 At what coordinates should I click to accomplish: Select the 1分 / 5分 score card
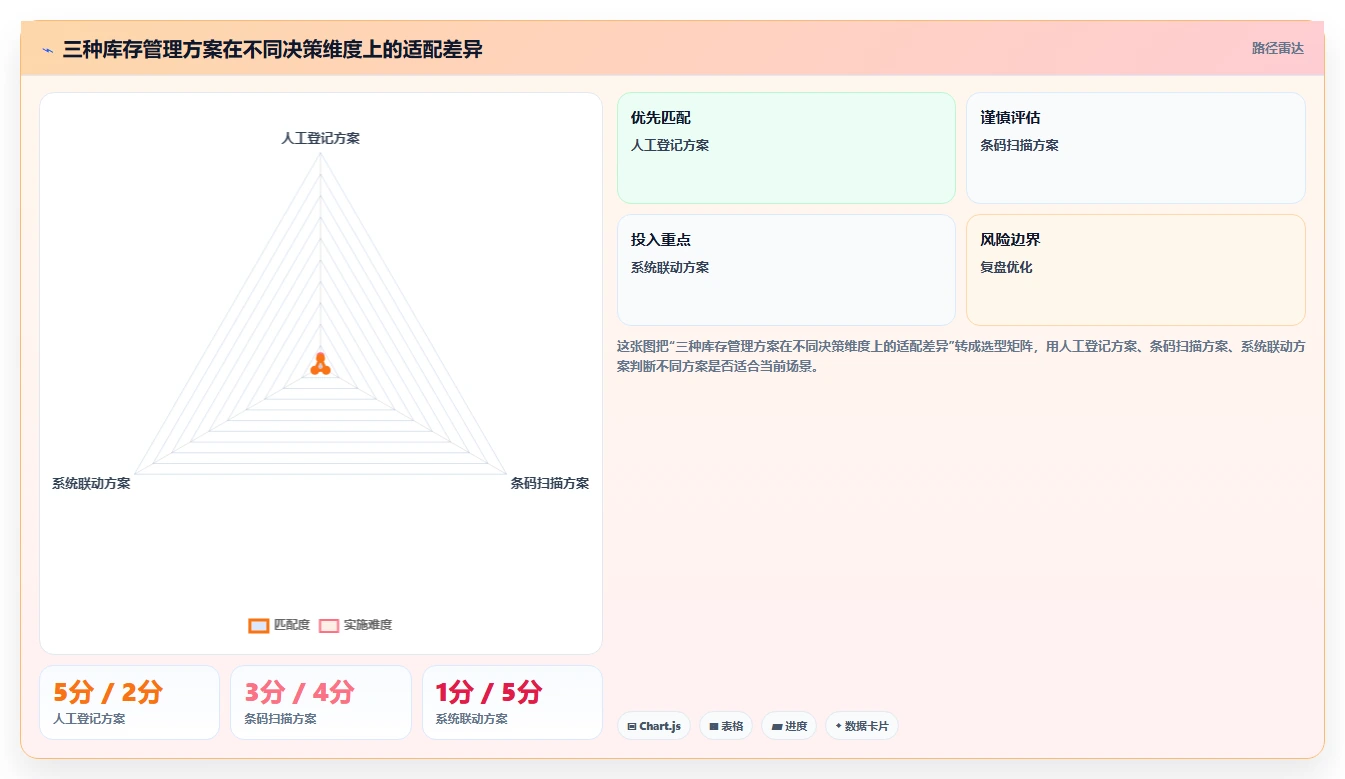(512, 702)
